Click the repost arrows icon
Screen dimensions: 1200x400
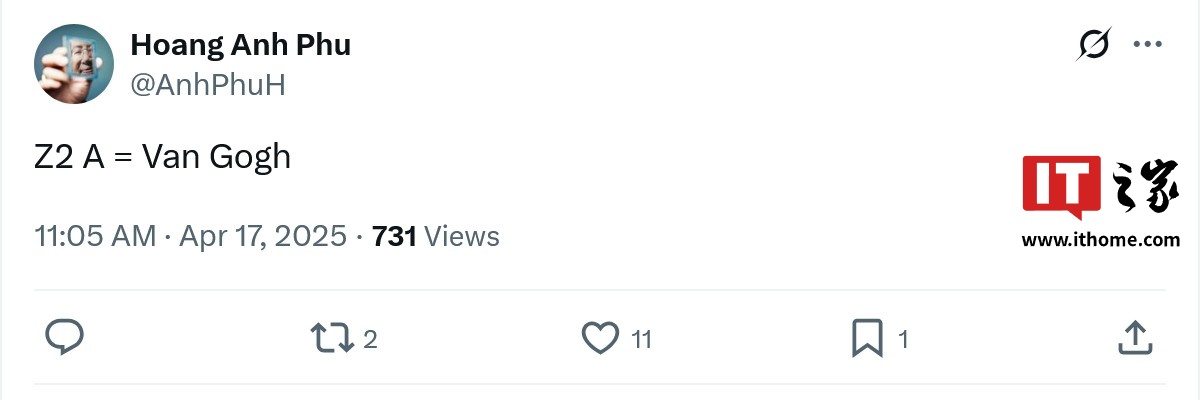tap(331, 338)
